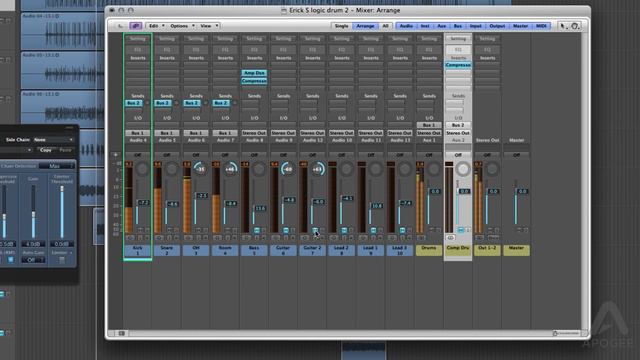
Task: Open the Master channel automation mode Off menu
Action: click(516, 155)
